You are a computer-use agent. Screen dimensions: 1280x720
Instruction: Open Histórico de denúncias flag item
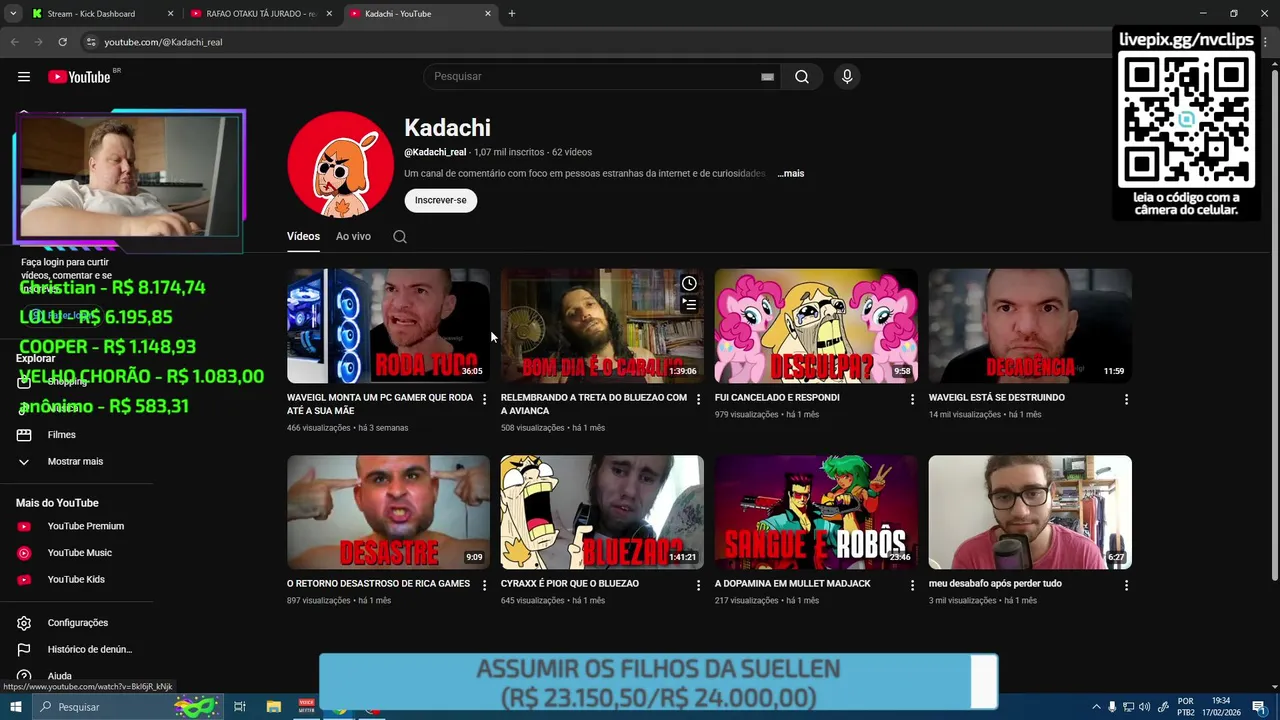(x=75, y=649)
